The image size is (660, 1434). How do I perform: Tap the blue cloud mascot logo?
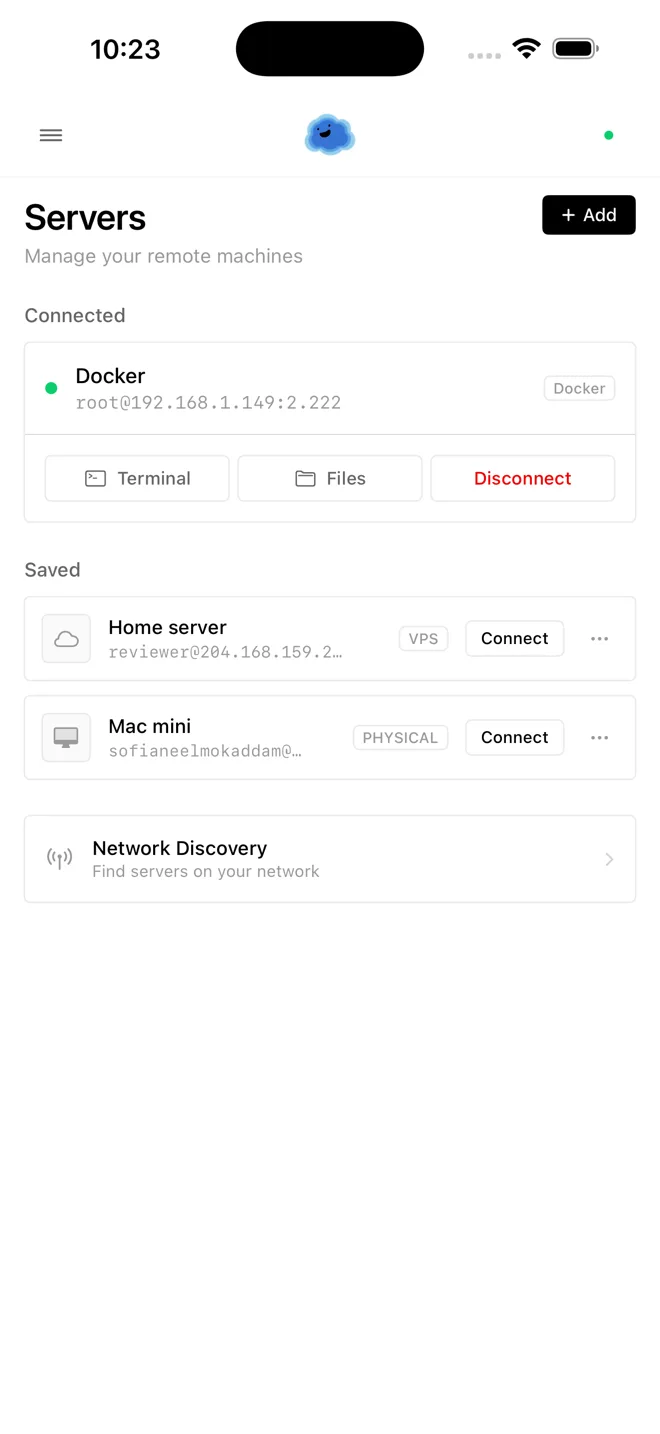(330, 135)
